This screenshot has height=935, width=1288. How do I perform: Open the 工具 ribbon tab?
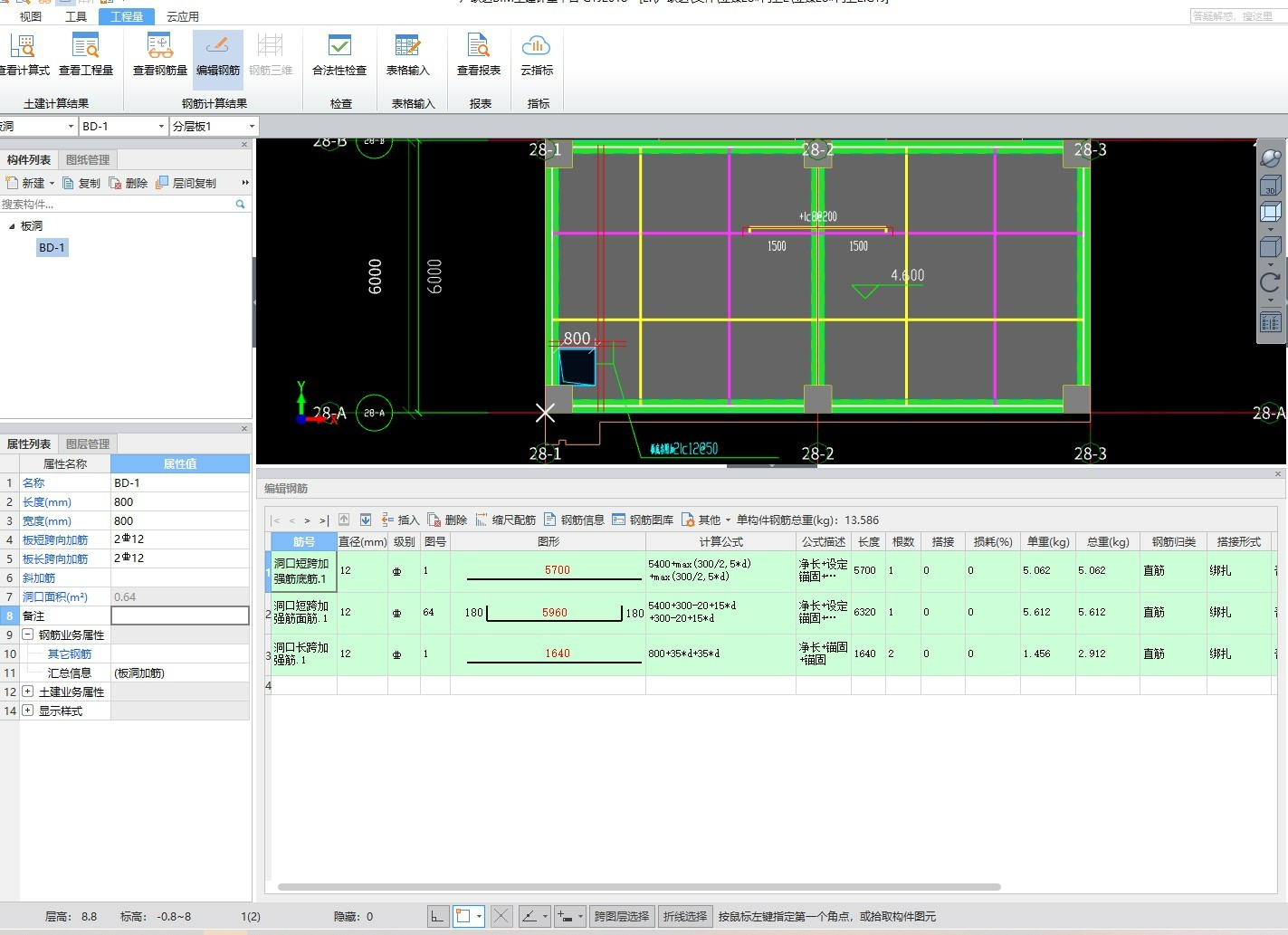click(x=76, y=16)
